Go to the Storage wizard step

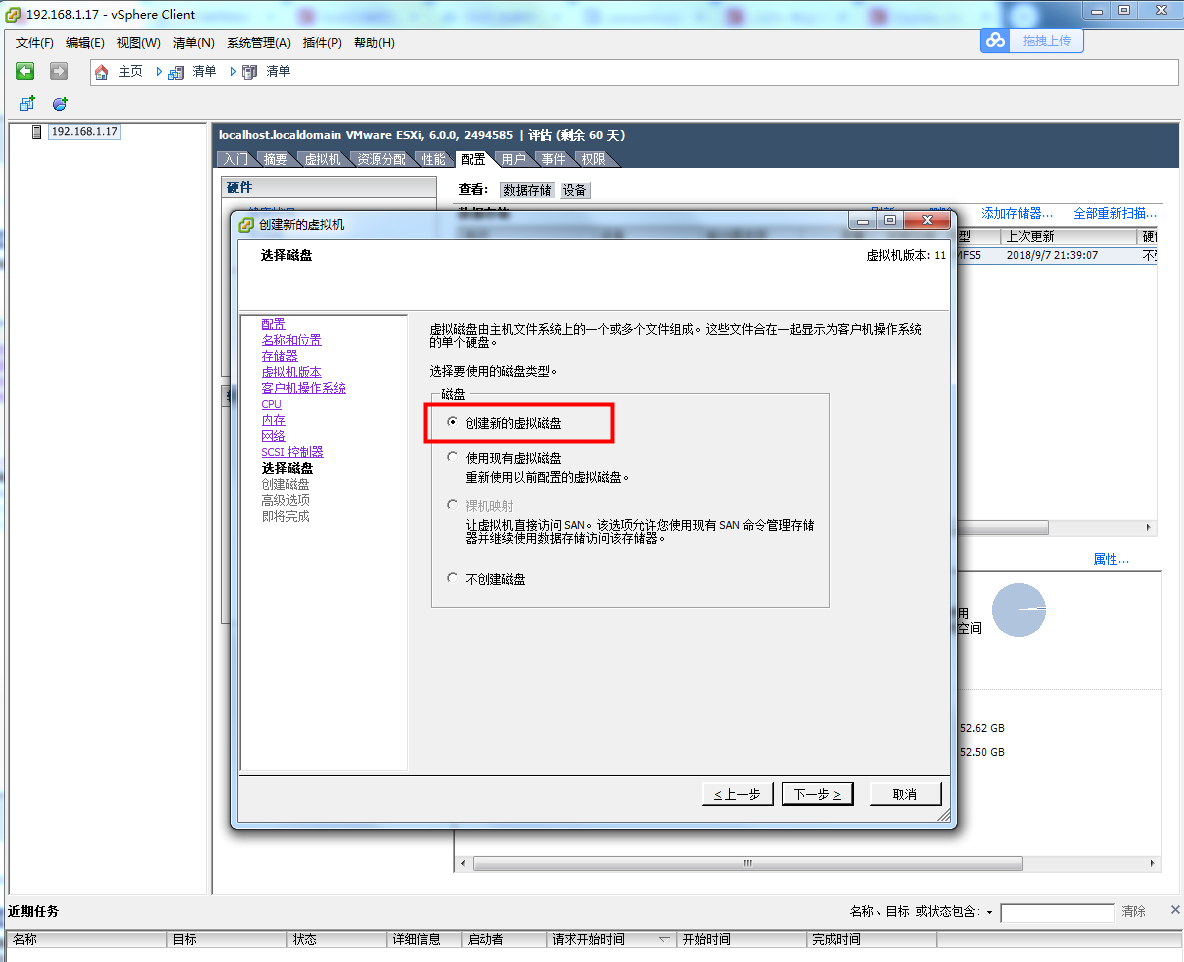pos(279,356)
